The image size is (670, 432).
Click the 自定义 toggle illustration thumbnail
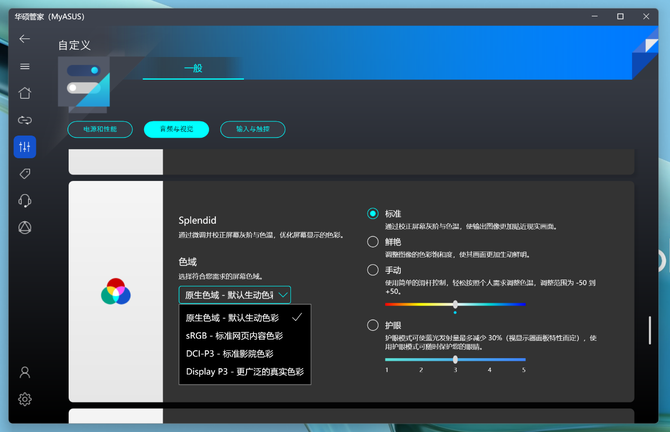pos(84,82)
